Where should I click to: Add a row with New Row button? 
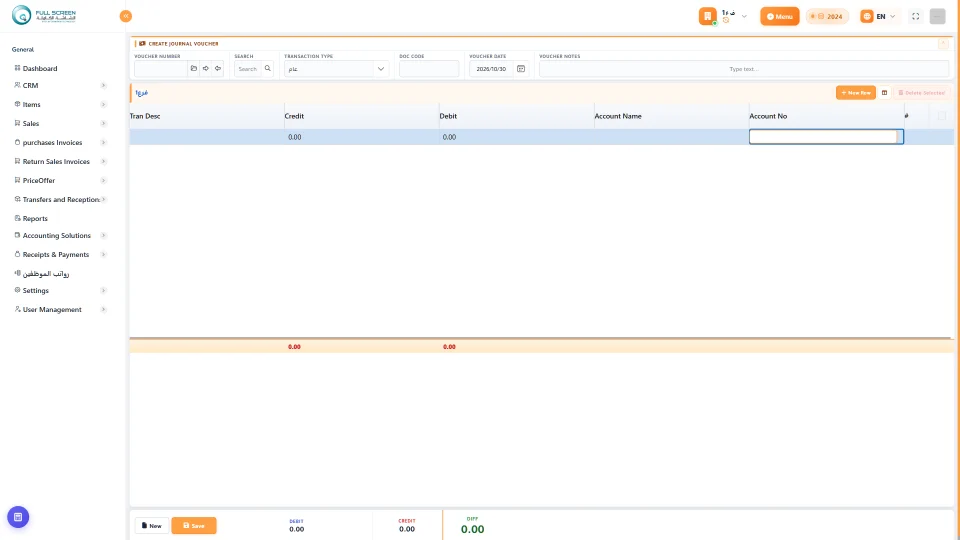point(855,92)
